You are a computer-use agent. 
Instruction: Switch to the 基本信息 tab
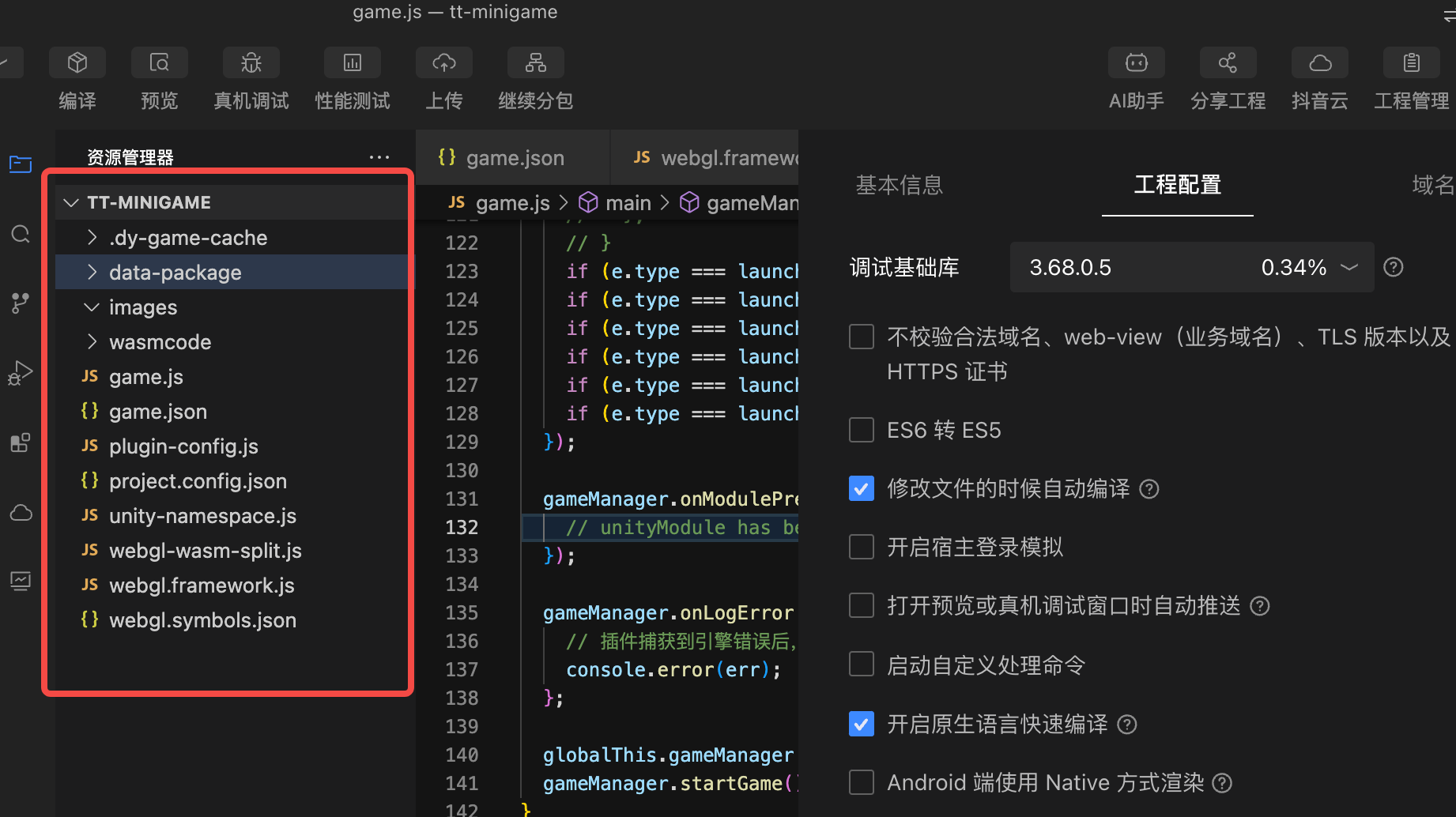[x=899, y=185]
